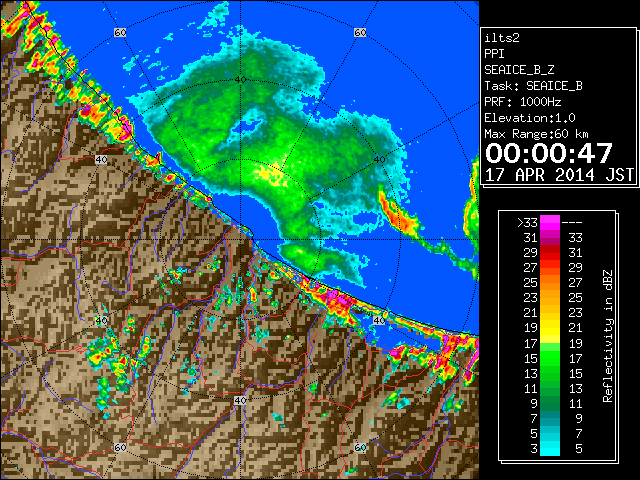
Task: Select the "Task: SEAICE_B" line
Action: [x=533, y=86]
